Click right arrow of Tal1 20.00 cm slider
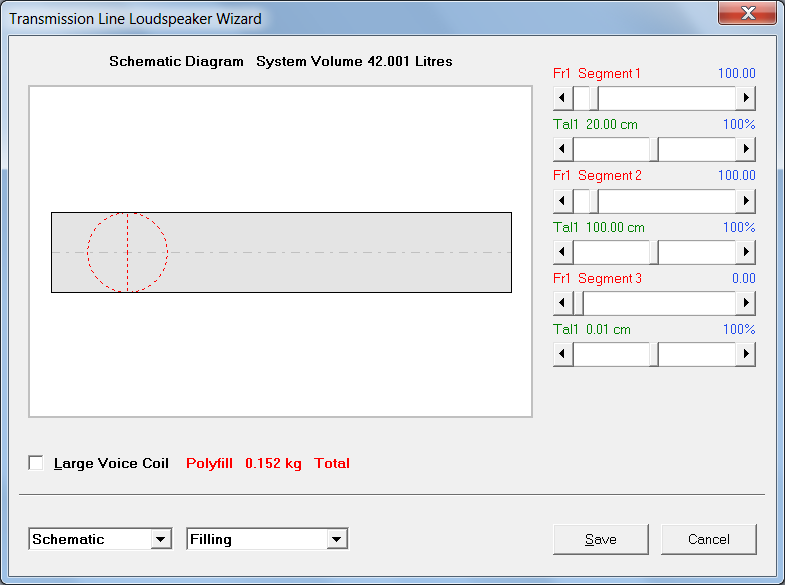Viewport: 785px width, 585px height. (x=745, y=149)
